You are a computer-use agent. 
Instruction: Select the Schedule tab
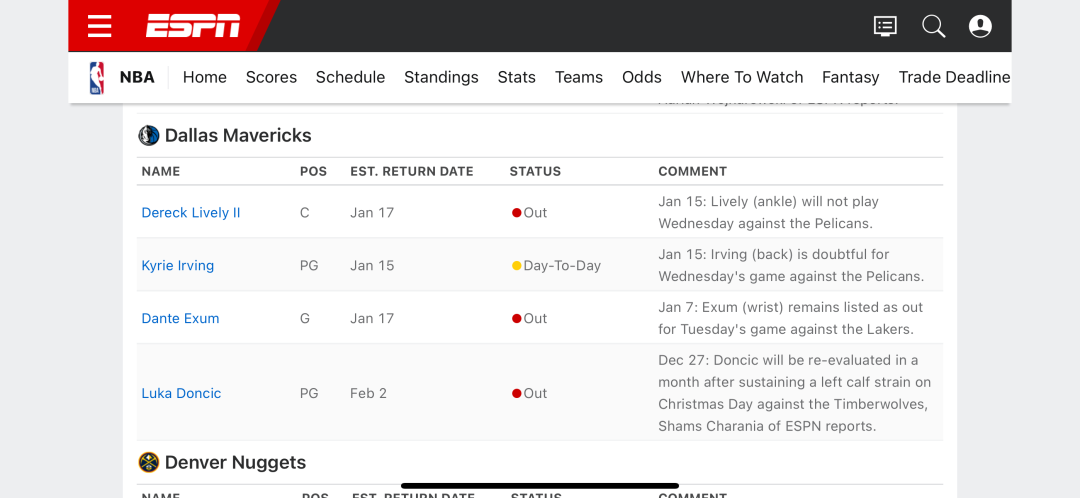(x=351, y=77)
